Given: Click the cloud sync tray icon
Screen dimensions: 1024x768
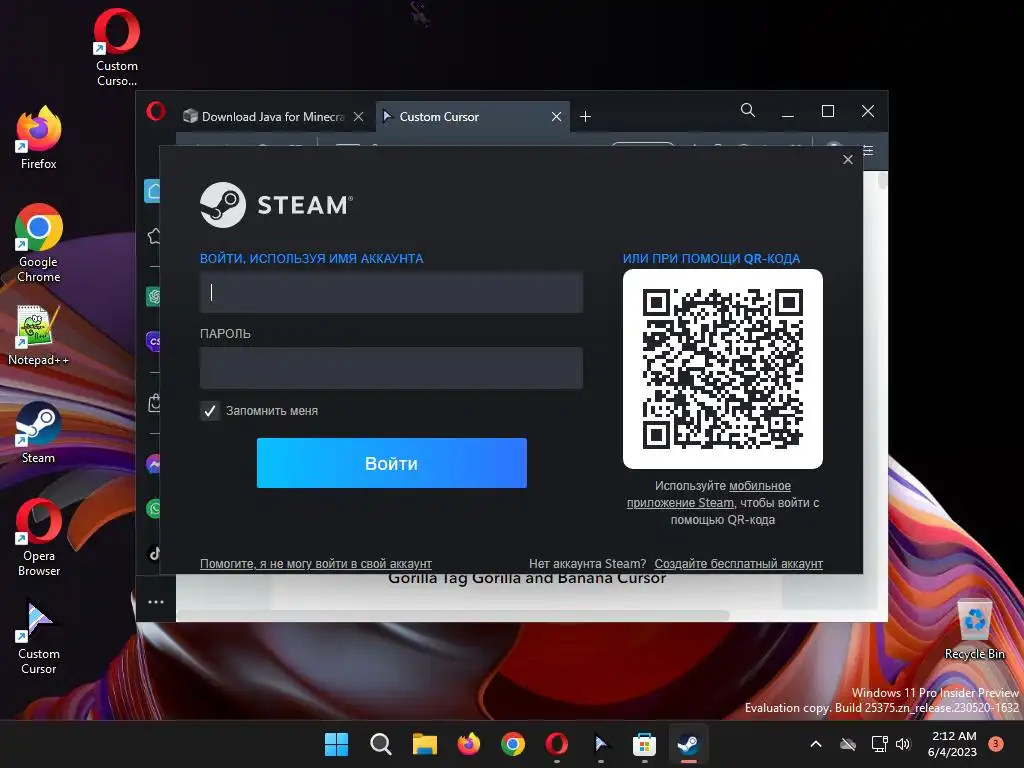Looking at the screenshot, I should pos(848,744).
